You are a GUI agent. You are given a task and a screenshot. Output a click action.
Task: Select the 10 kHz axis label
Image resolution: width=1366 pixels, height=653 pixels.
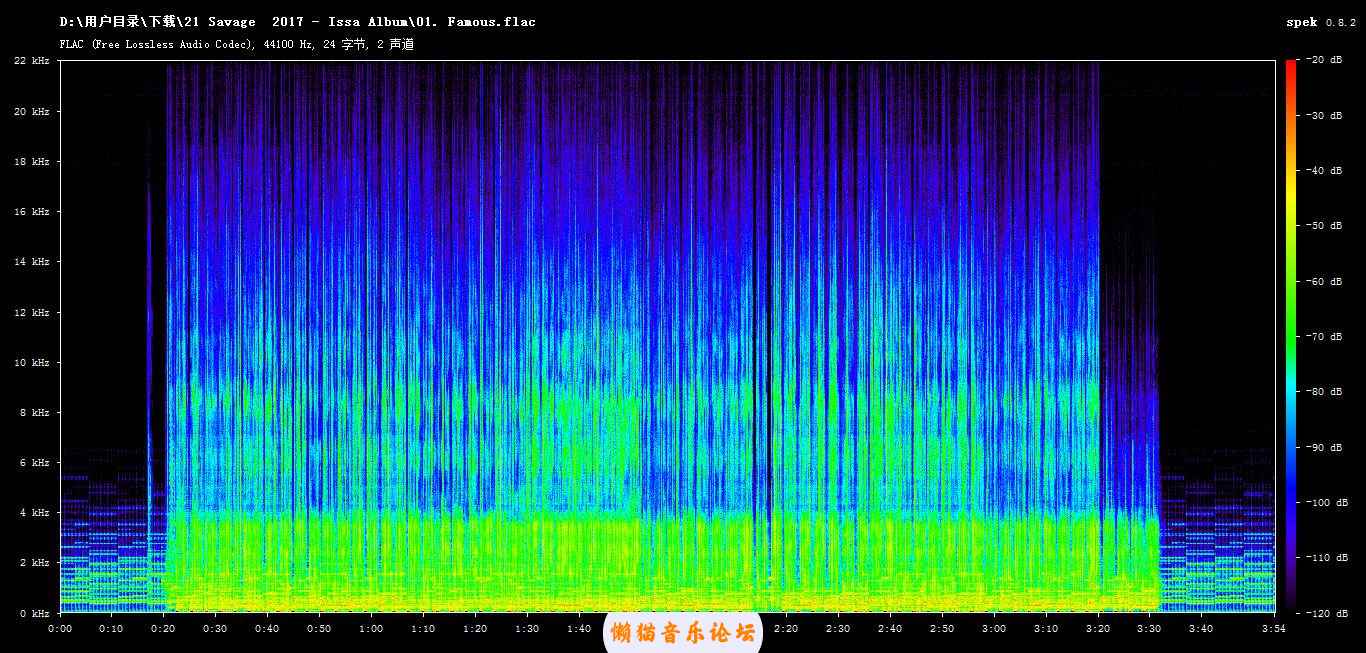point(32,362)
